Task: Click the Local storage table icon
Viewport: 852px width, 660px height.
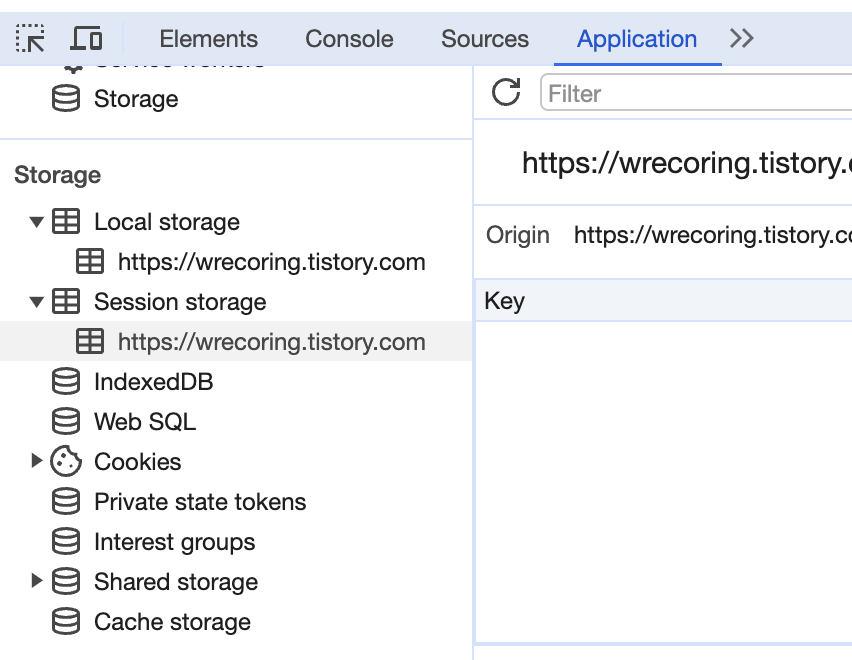Action: [x=66, y=222]
